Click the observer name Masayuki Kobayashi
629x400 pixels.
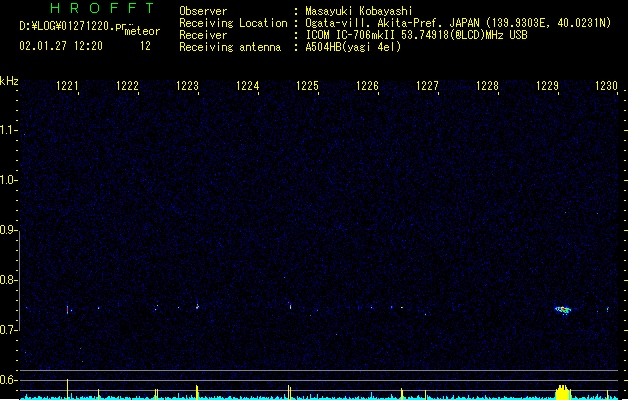pyautogui.click(x=359, y=11)
